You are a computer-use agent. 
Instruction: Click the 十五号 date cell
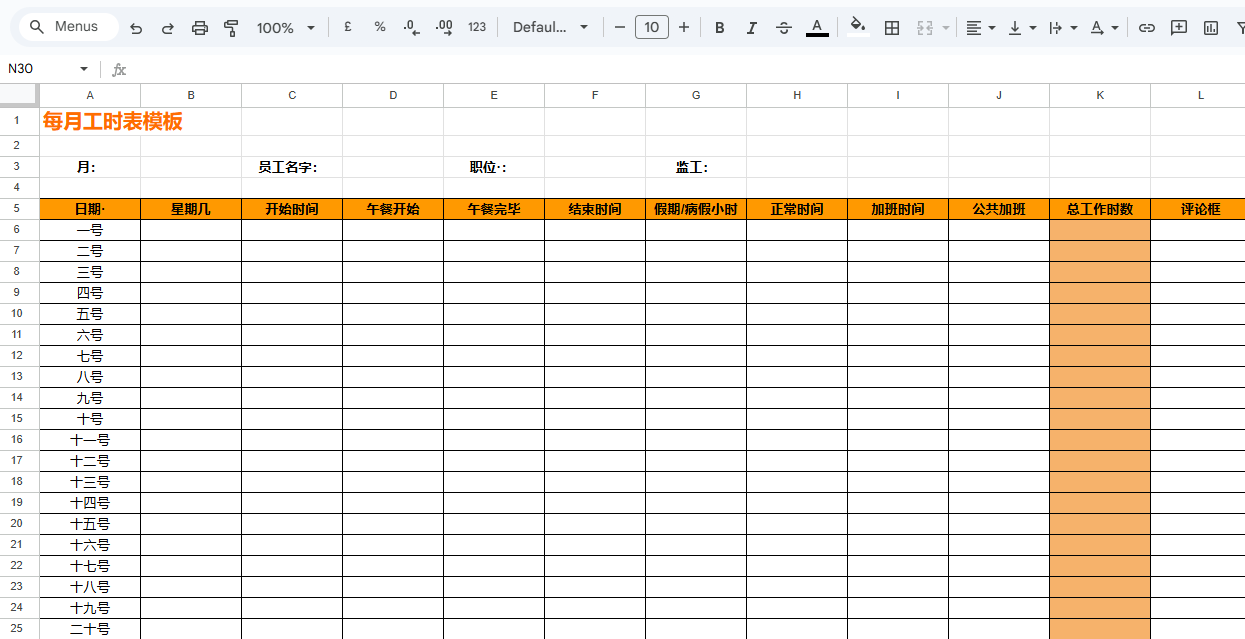(x=90, y=524)
